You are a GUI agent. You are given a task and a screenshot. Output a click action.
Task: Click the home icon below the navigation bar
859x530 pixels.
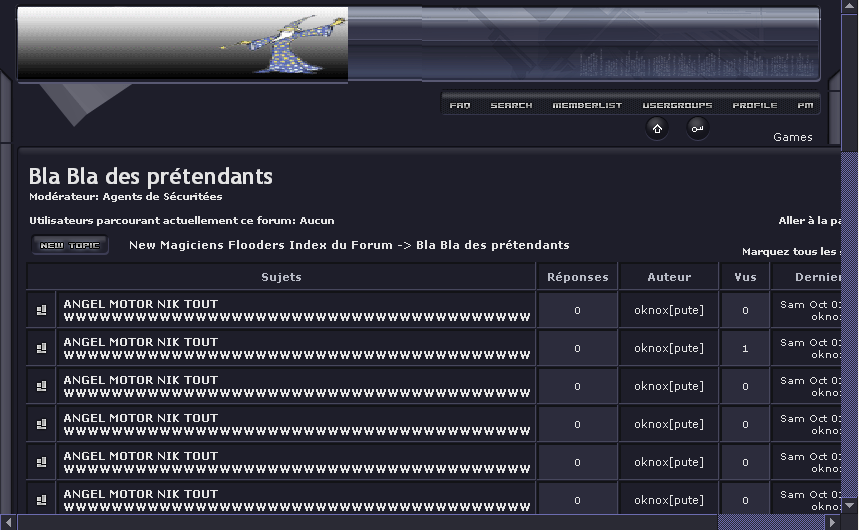(657, 128)
